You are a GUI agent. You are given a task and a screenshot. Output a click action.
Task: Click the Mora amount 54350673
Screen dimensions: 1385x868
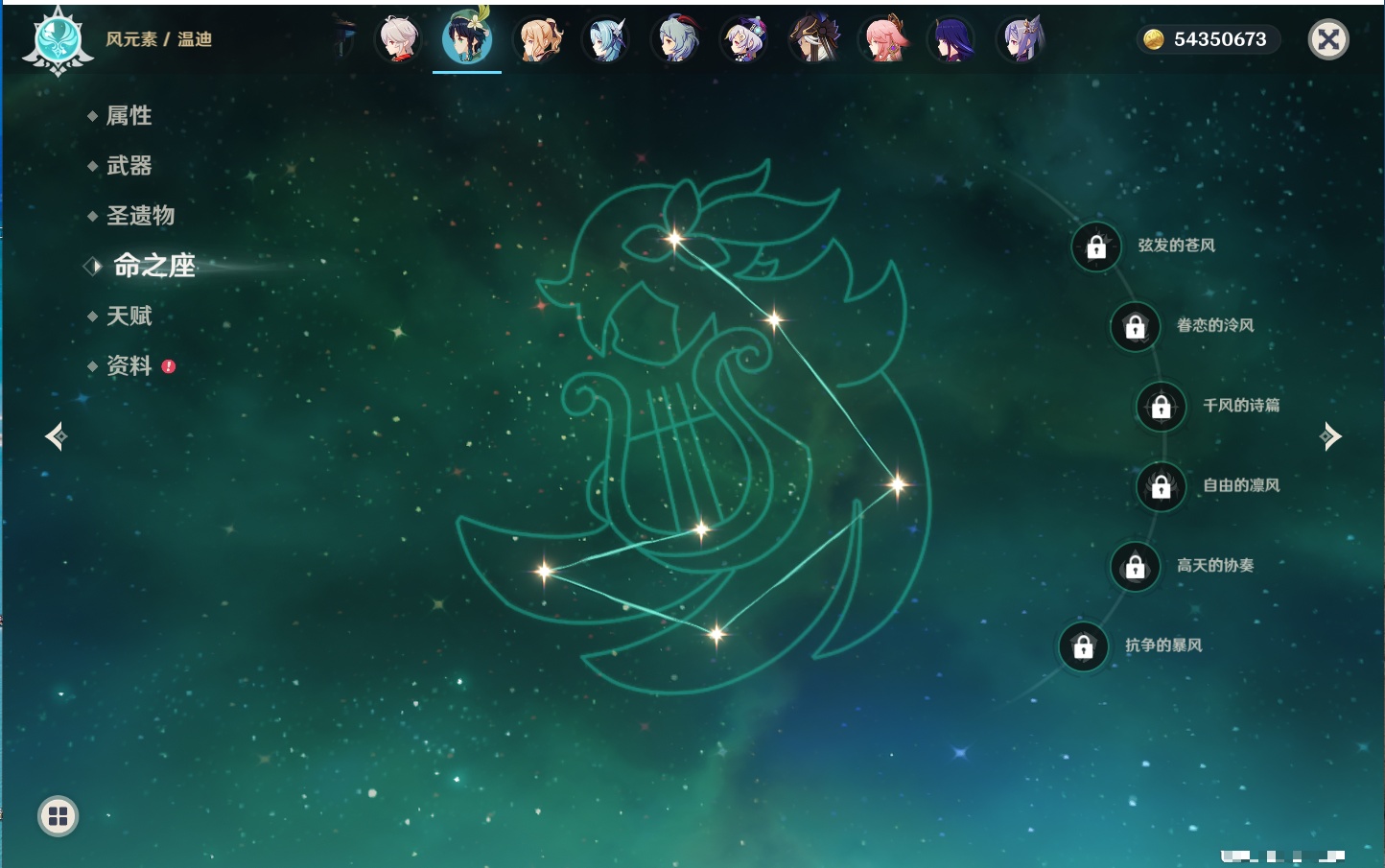coord(1220,39)
